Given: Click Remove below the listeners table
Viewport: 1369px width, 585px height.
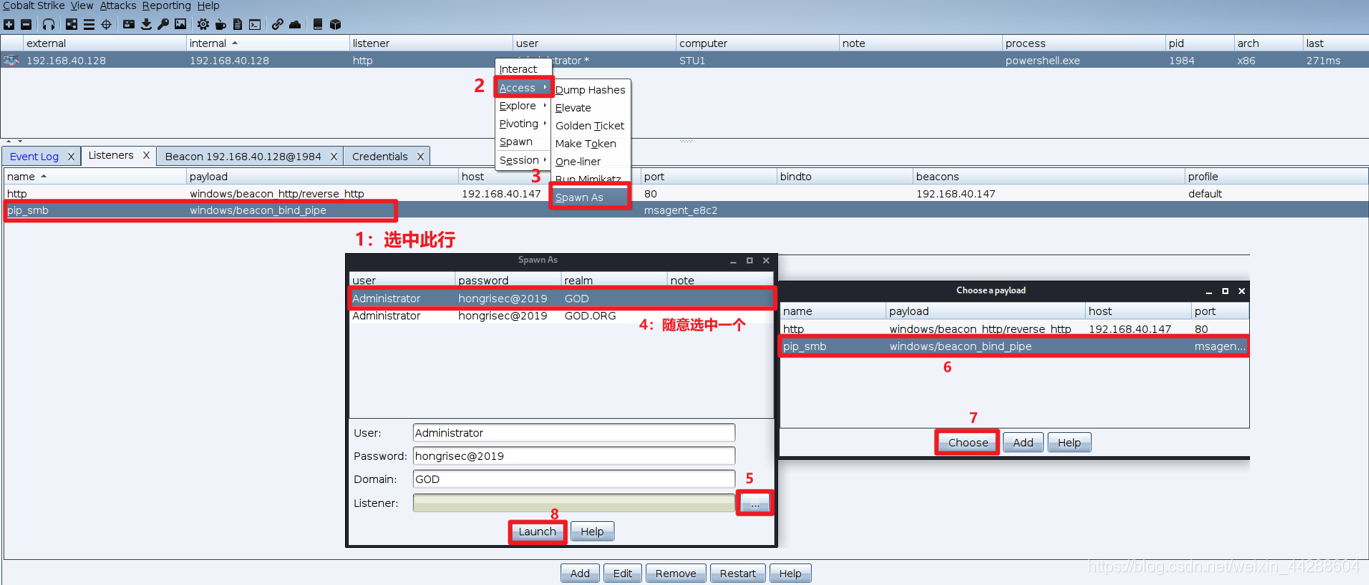Looking at the screenshot, I should [676, 573].
